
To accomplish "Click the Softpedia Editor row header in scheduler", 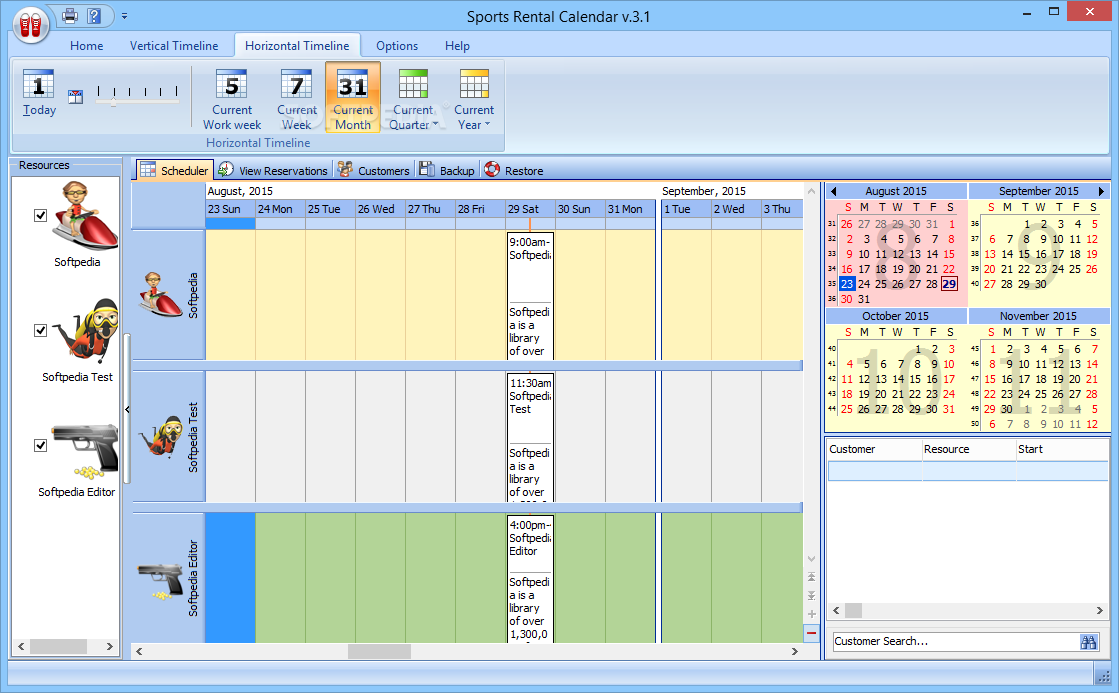I will 169,579.
